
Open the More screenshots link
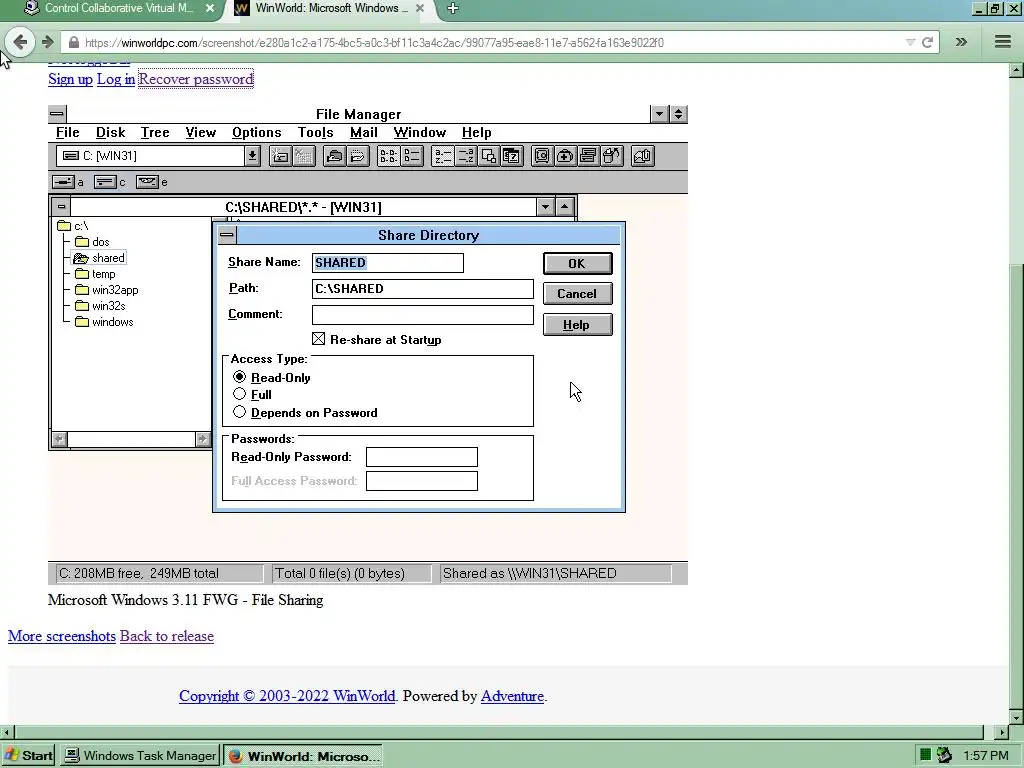62,636
